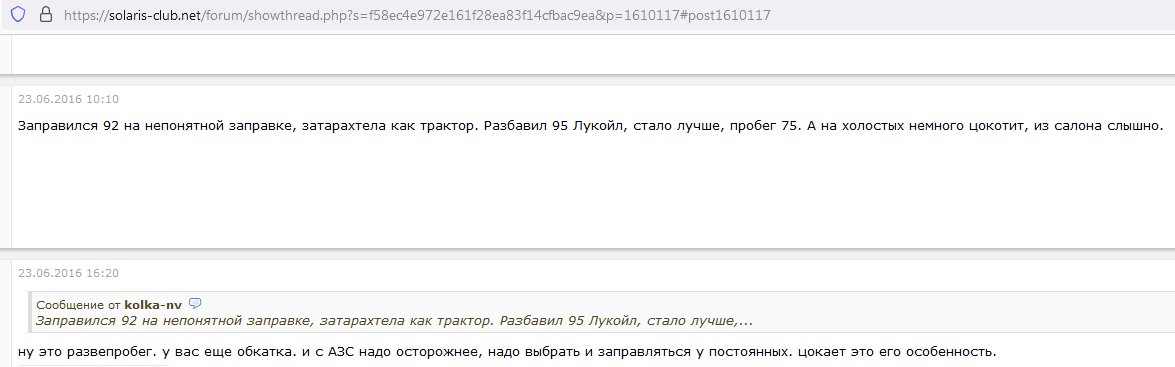Screen dimensions: 1175x367
Task: Click the word 'Лукойл' in first post
Action: tap(599, 126)
